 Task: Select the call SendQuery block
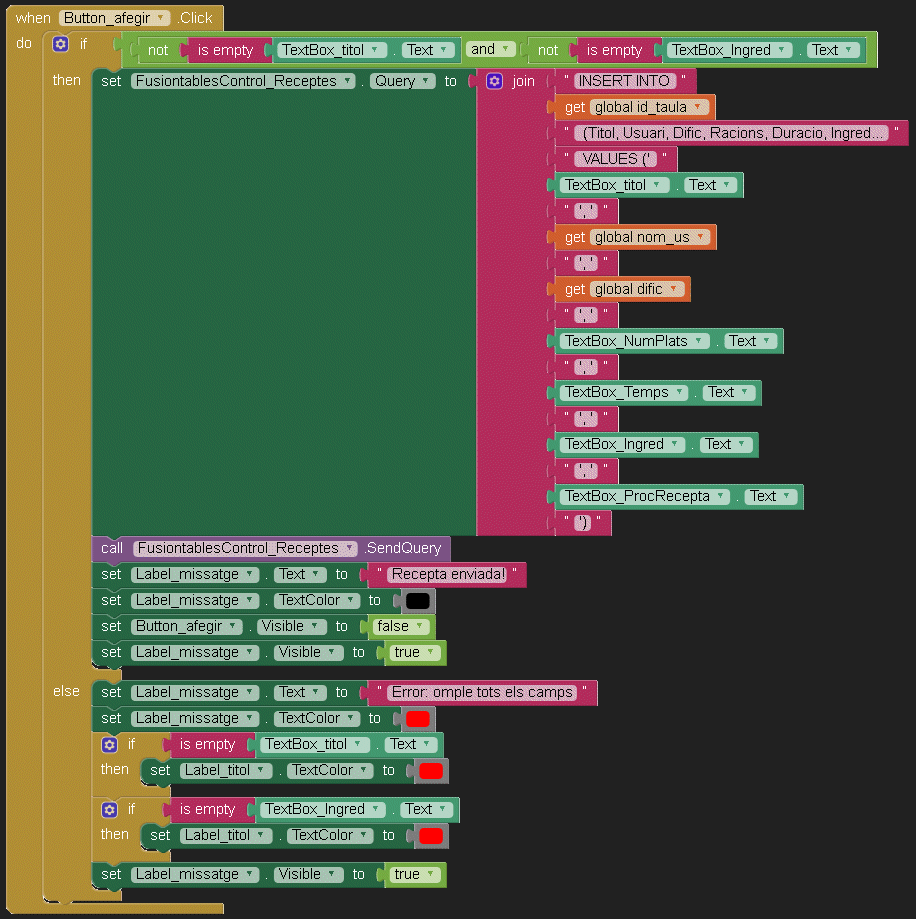111,548
